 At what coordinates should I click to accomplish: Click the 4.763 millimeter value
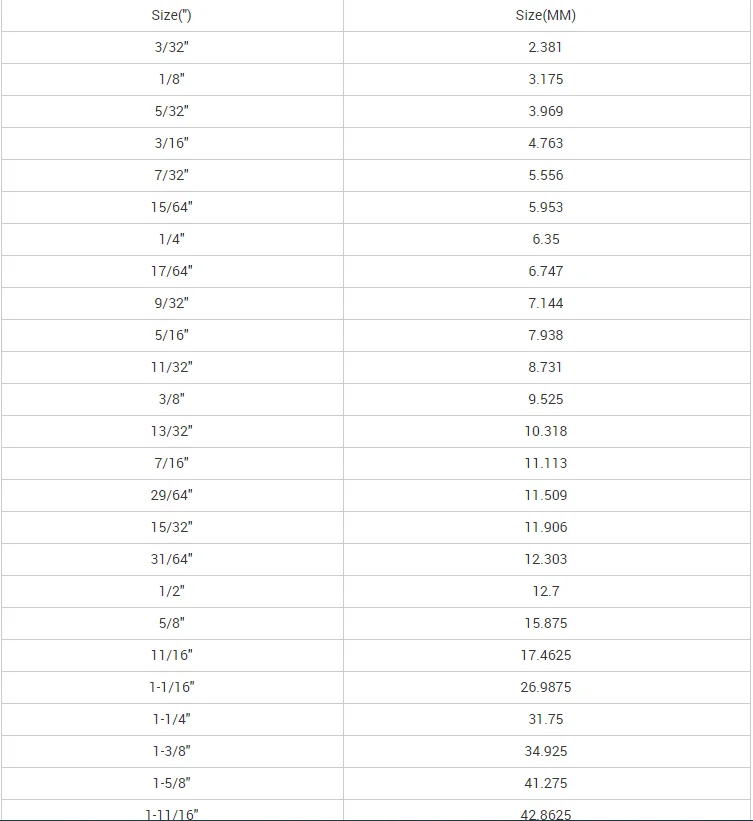click(546, 143)
